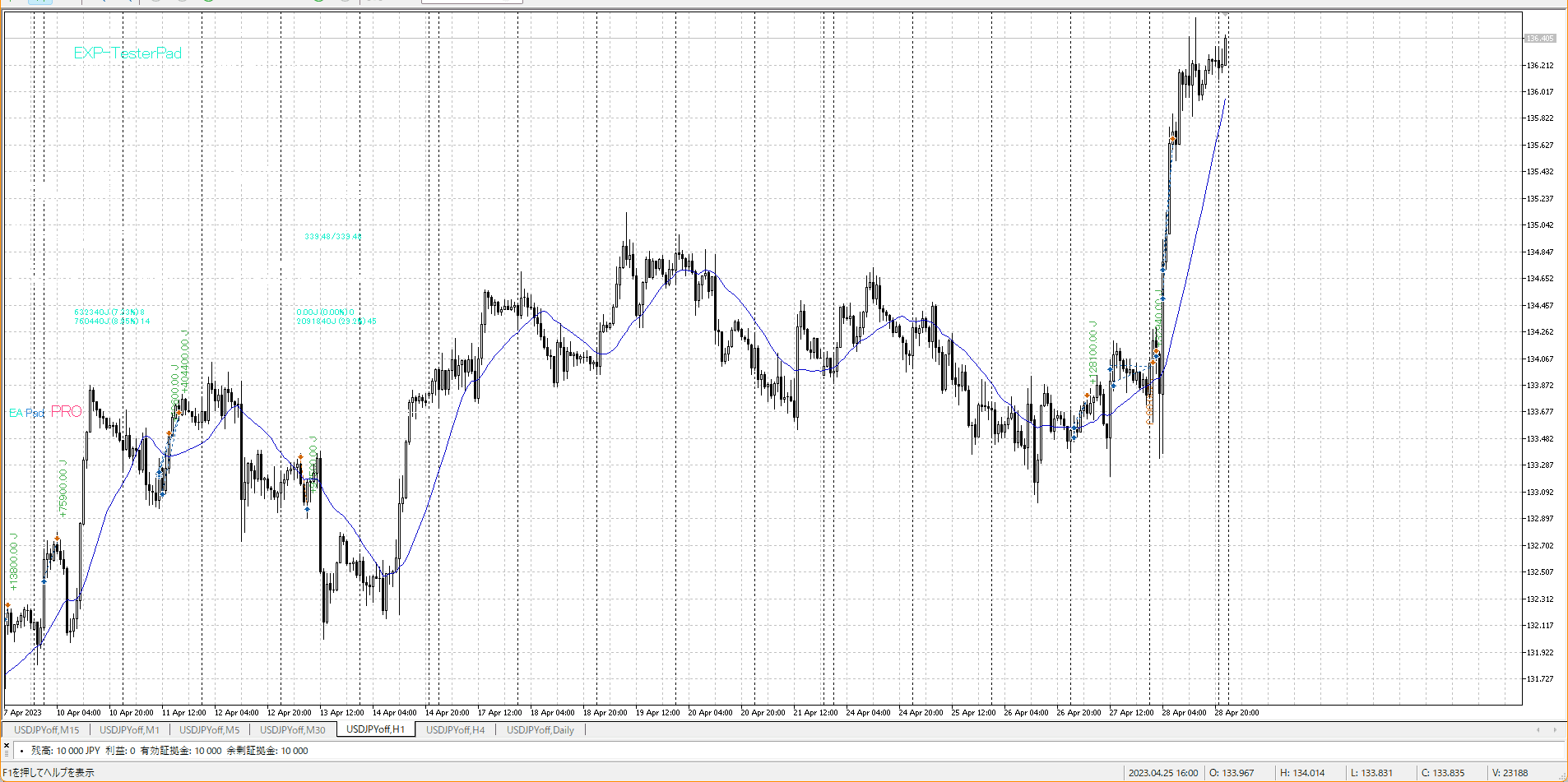Viewport: 1568px width, 782px height.
Task: Select the active USDJPYoff,H1 tab
Action: [375, 729]
